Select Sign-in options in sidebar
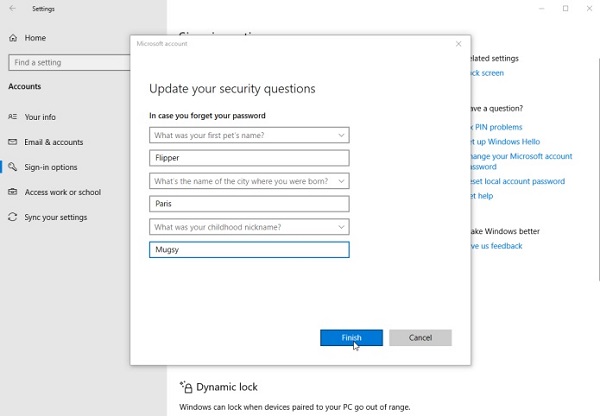 51,167
